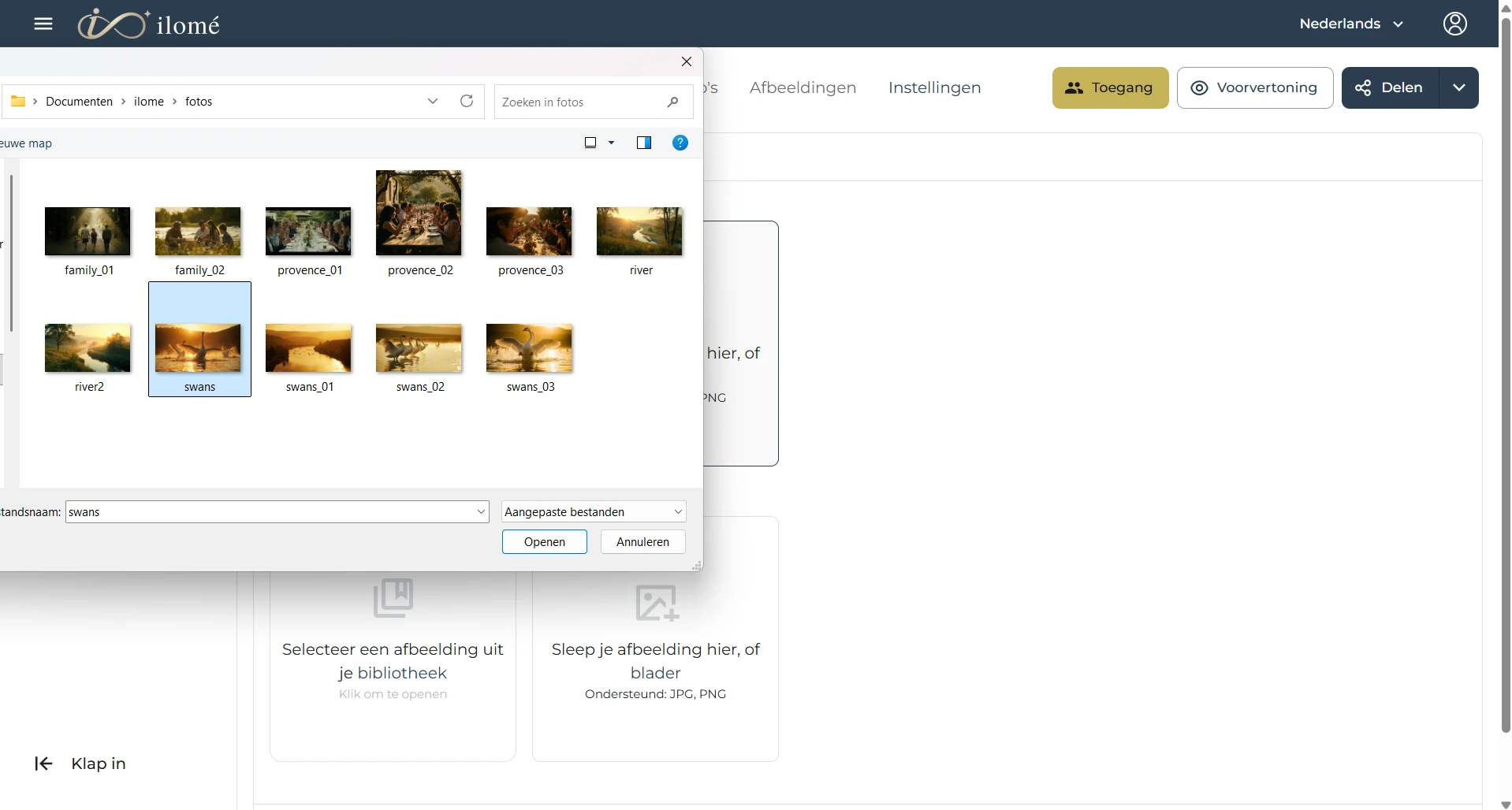Click the add-image upload icon
The image size is (1512, 810).
coord(656,602)
